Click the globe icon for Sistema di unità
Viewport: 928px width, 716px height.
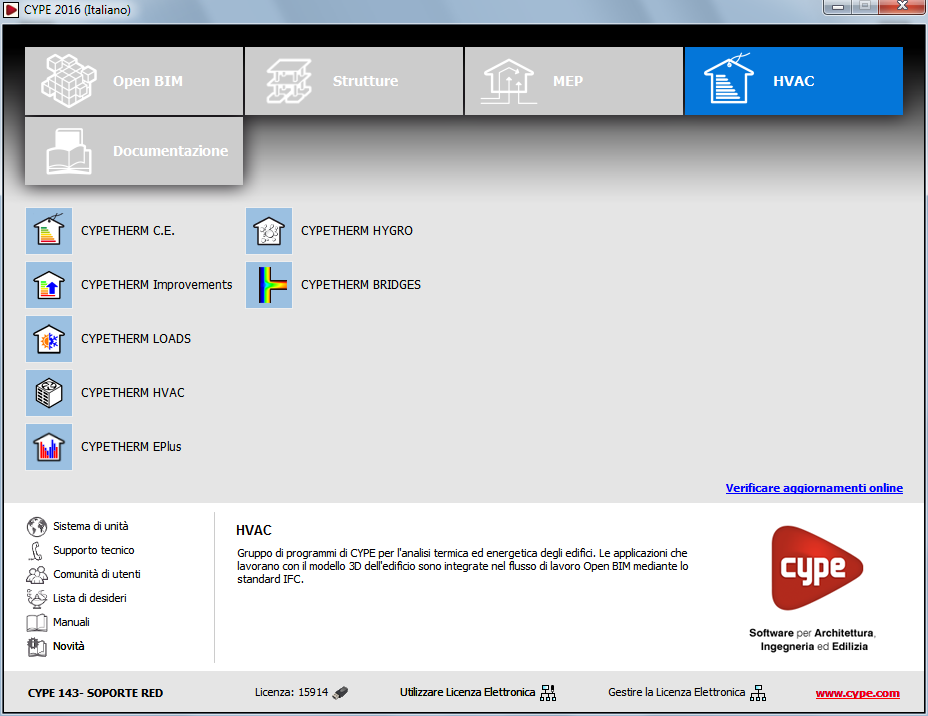coord(37,526)
